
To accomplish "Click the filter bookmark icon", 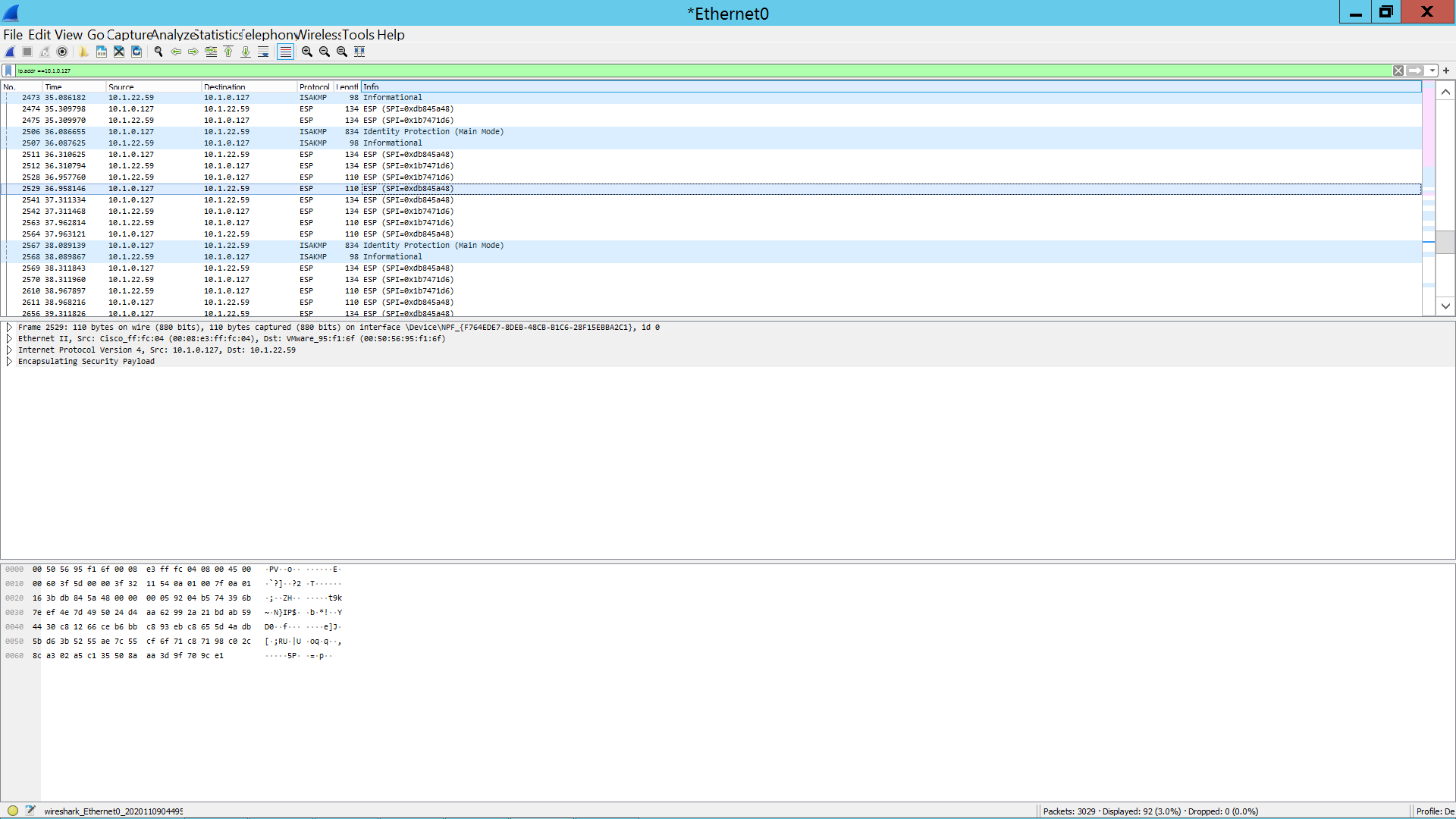I will click(8, 71).
